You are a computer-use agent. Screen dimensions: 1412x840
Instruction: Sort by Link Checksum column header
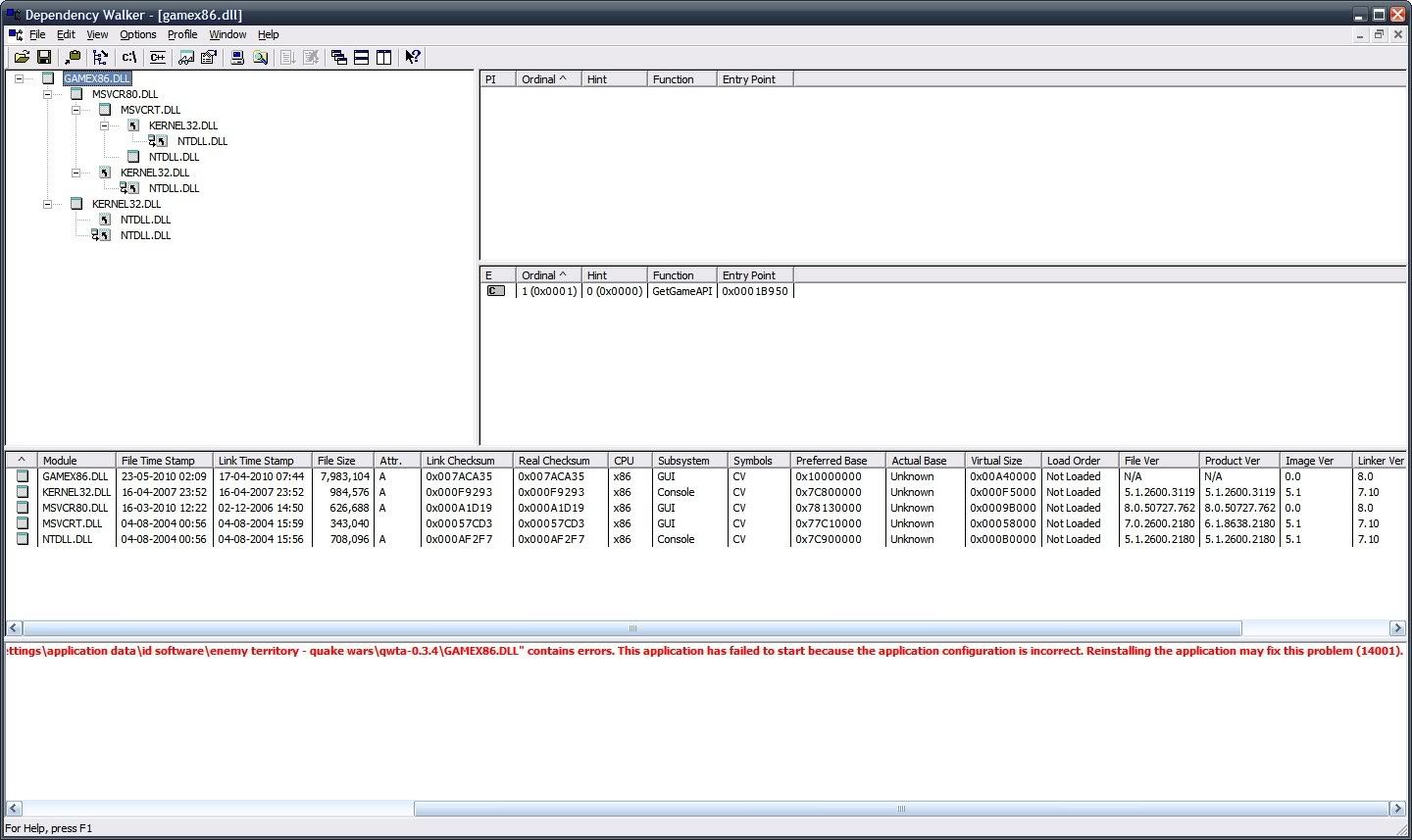pyautogui.click(x=467, y=461)
